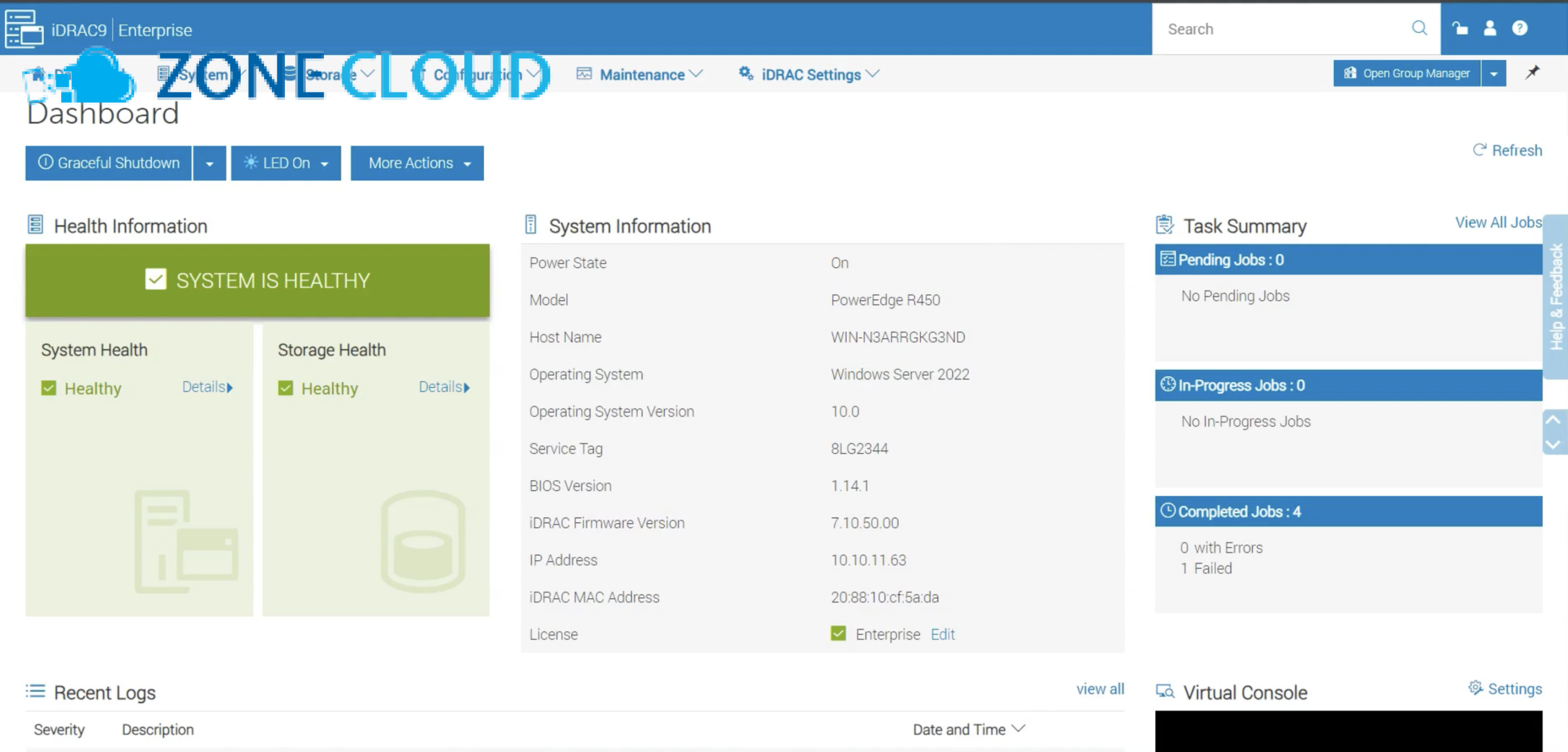Click the Service Tag value 8LG2344

[859, 448]
